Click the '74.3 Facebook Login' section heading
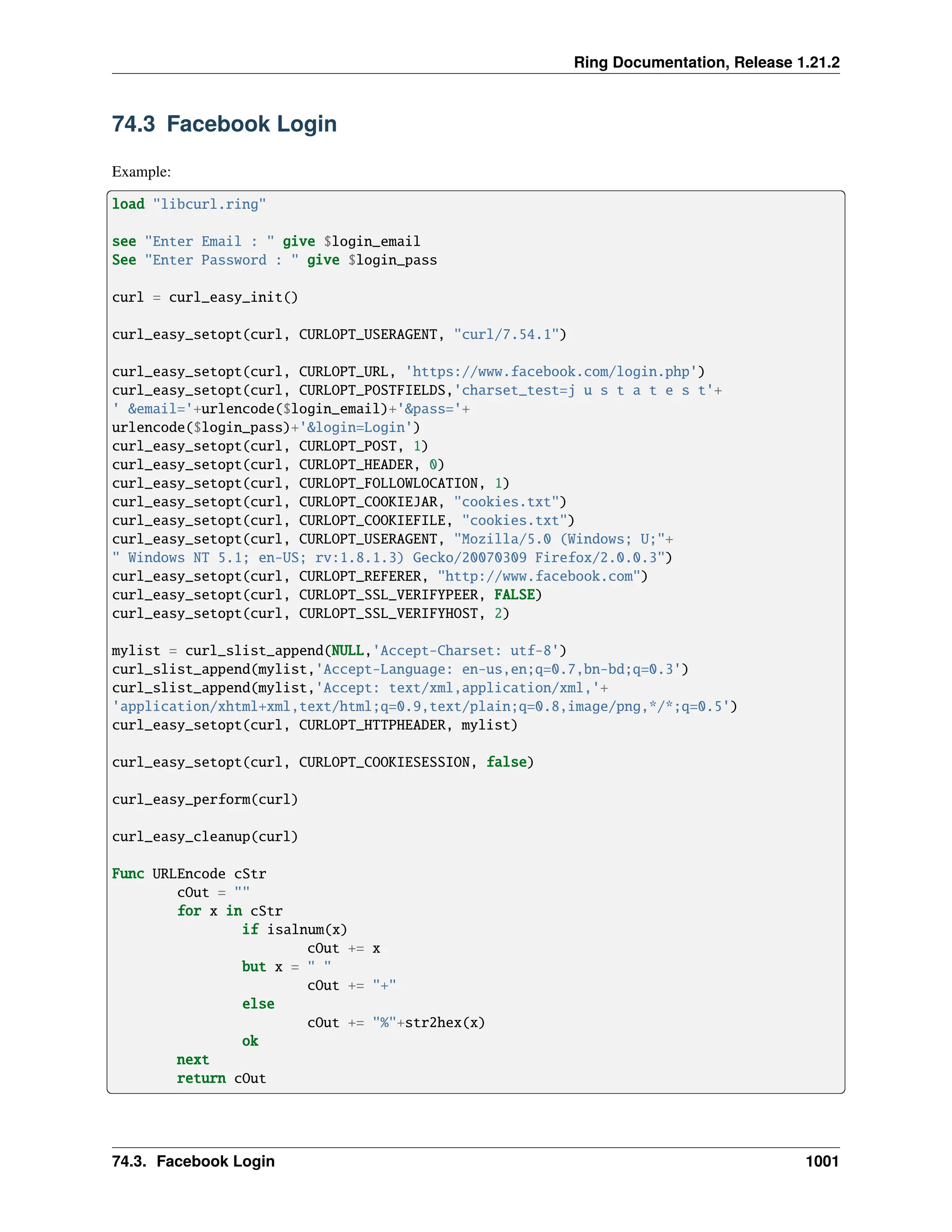The image size is (952, 1232). click(x=224, y=124)
